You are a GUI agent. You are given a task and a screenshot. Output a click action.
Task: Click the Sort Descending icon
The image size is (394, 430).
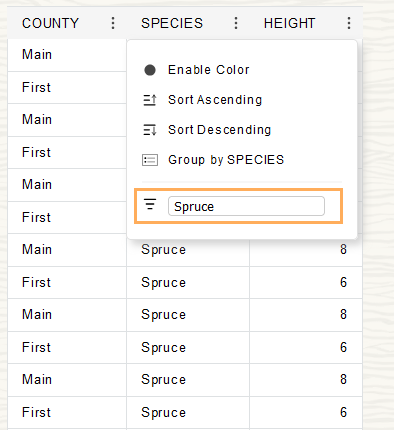coord(150,130)
